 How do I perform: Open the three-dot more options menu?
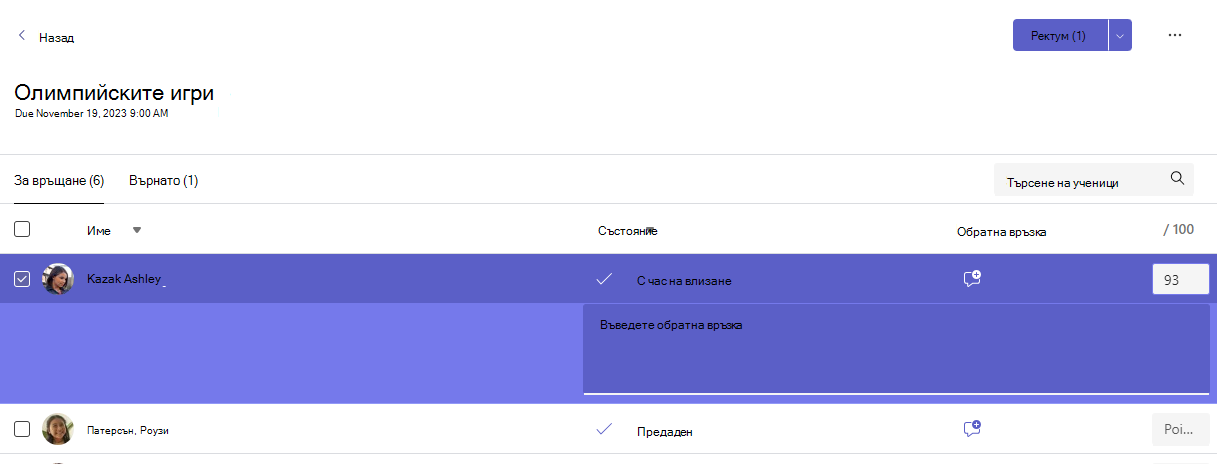click(1175, 35)
